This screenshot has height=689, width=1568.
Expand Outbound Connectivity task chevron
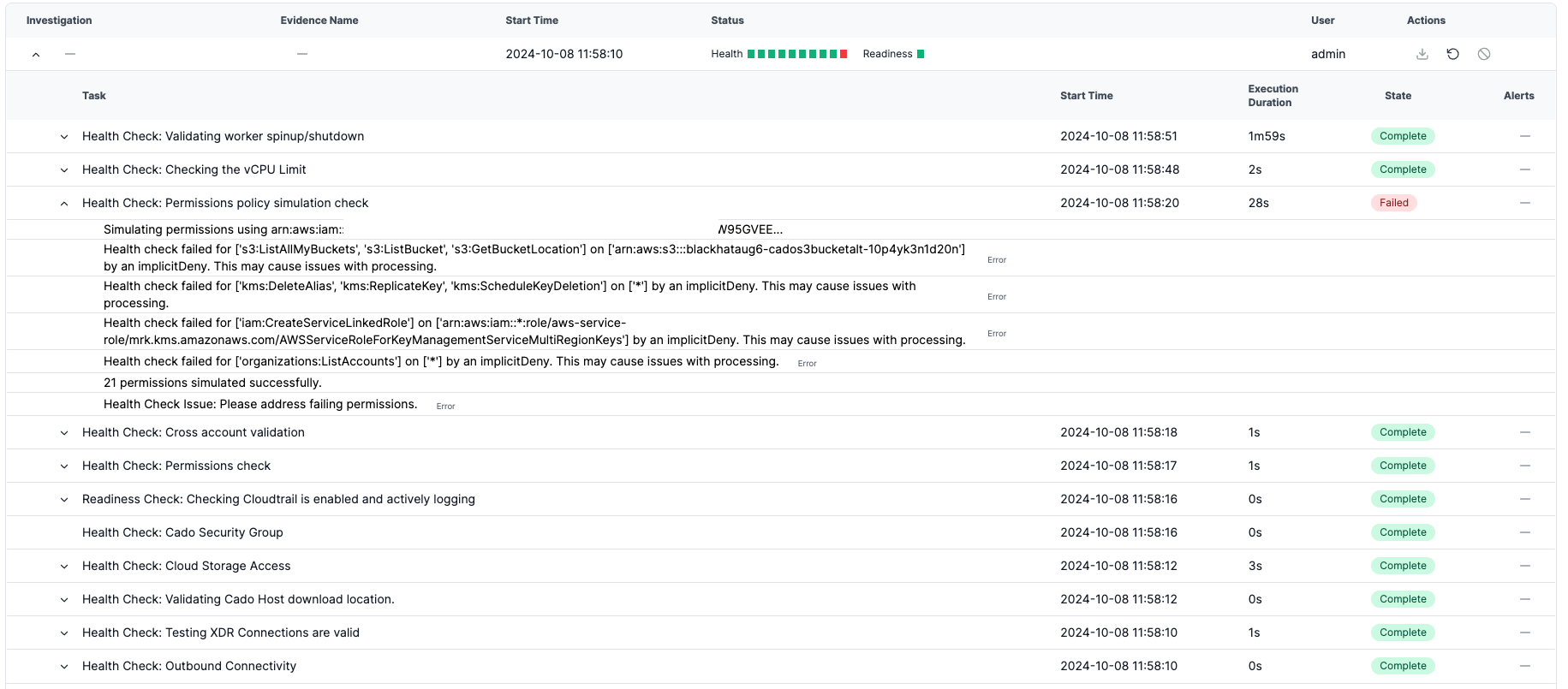coord(64,666)
